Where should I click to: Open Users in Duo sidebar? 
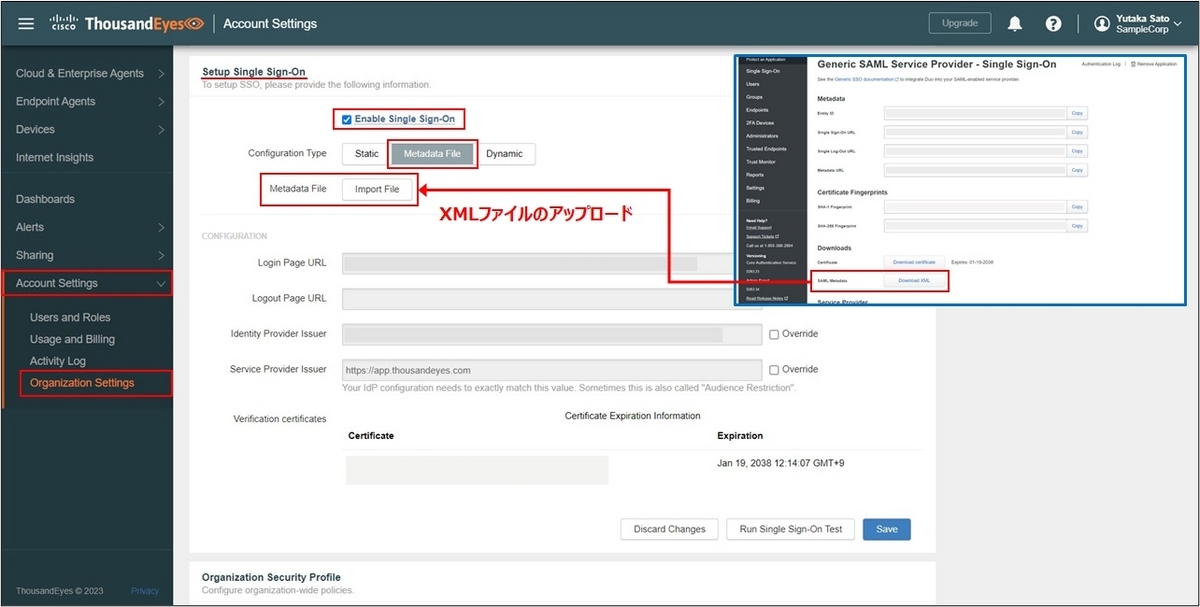[x=753, y=84]
